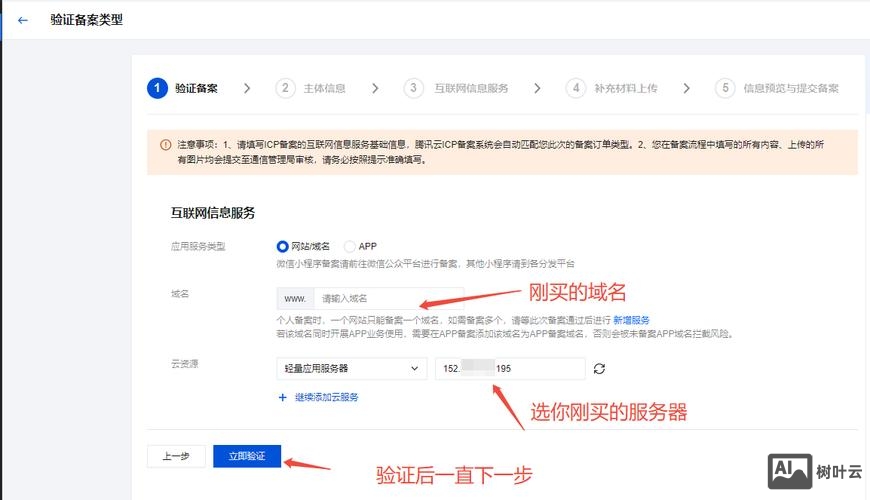Image resolution: width=870 pixels, height=500 pixels.
Task: Click the 互联网信息服务 section heading
Action: [213, 213]
